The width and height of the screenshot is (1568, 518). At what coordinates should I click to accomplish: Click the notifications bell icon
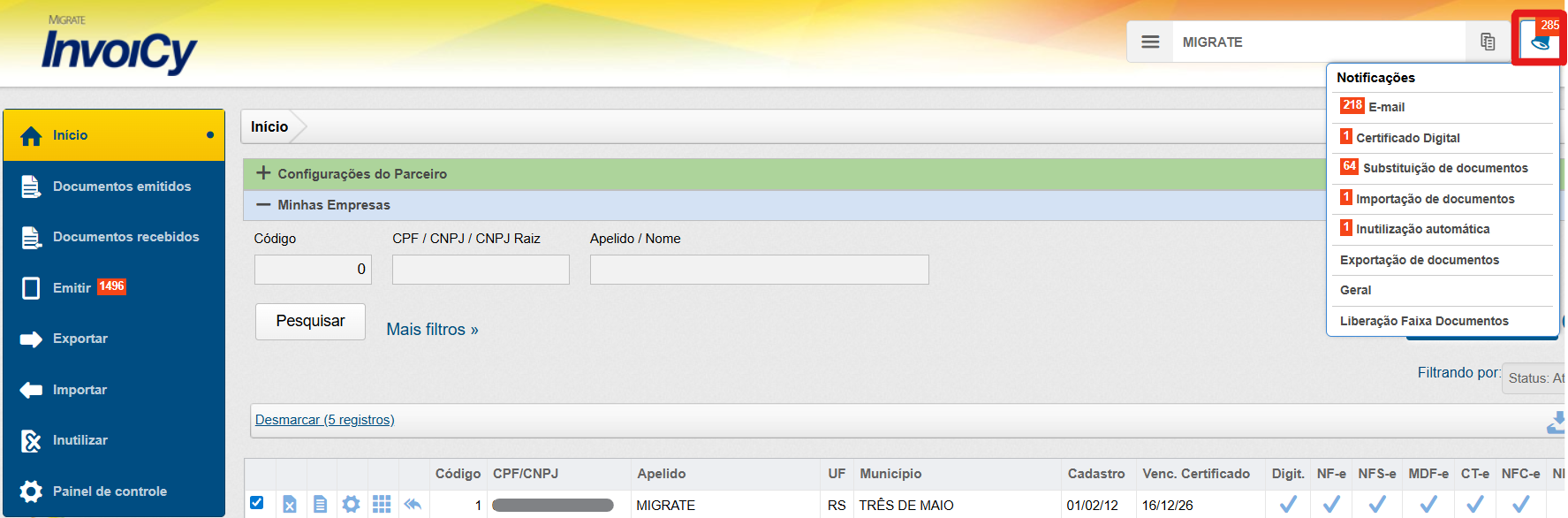pos(1540,41)
